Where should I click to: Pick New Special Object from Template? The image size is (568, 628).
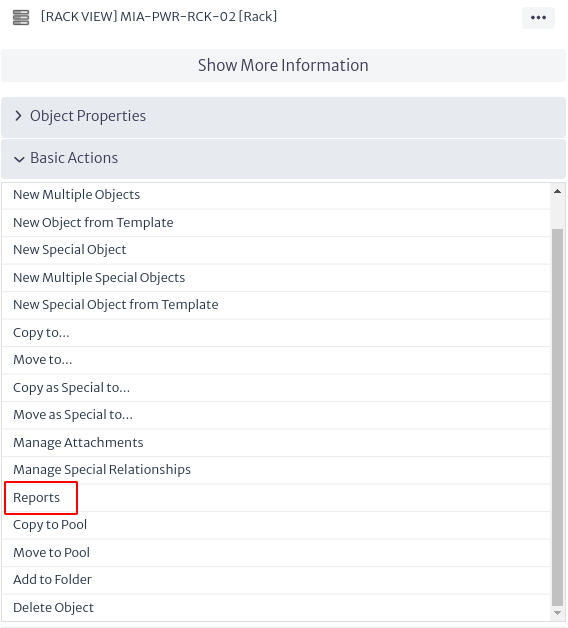(x=276, y=305)
